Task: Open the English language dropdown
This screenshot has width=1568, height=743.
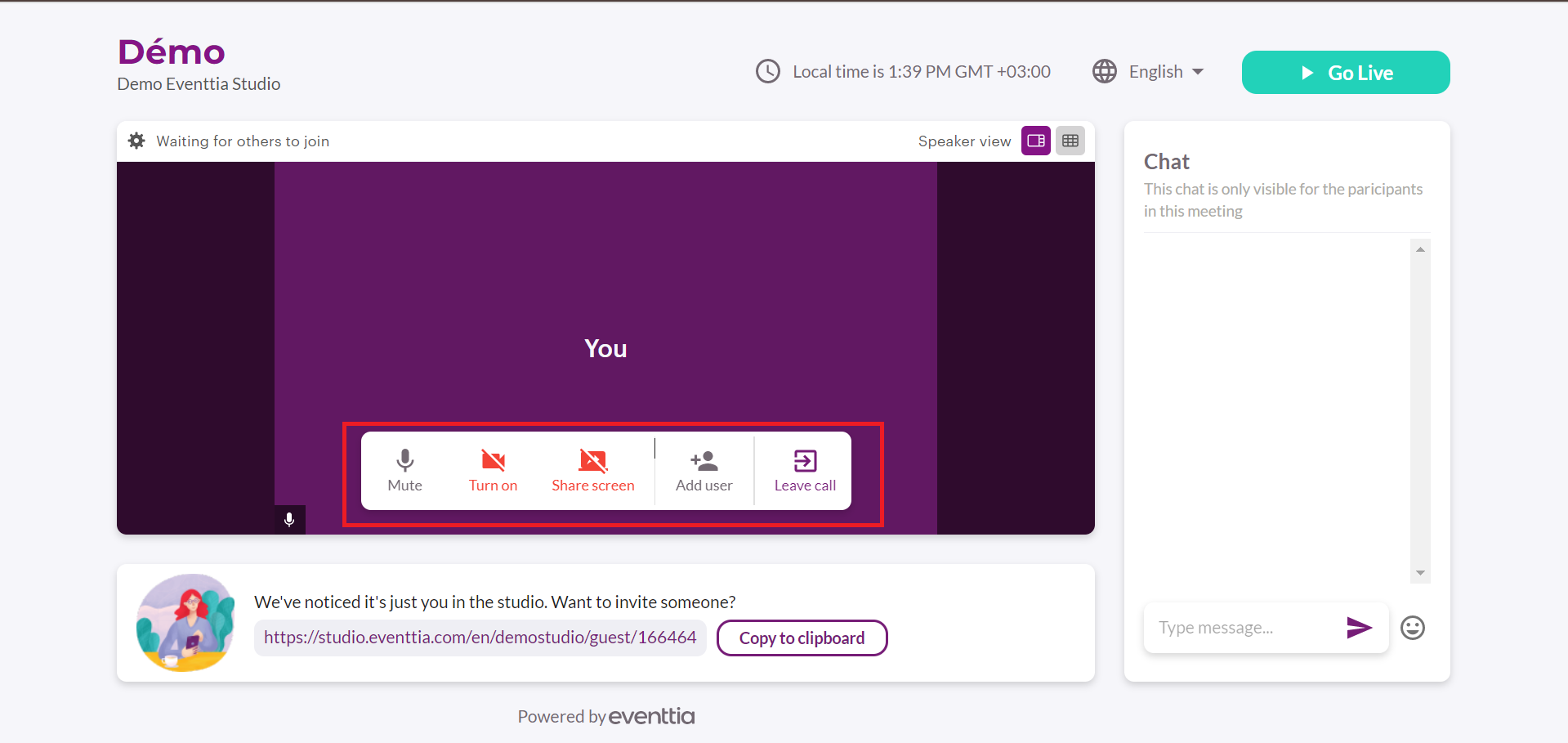Action: tap(1166, 72)
